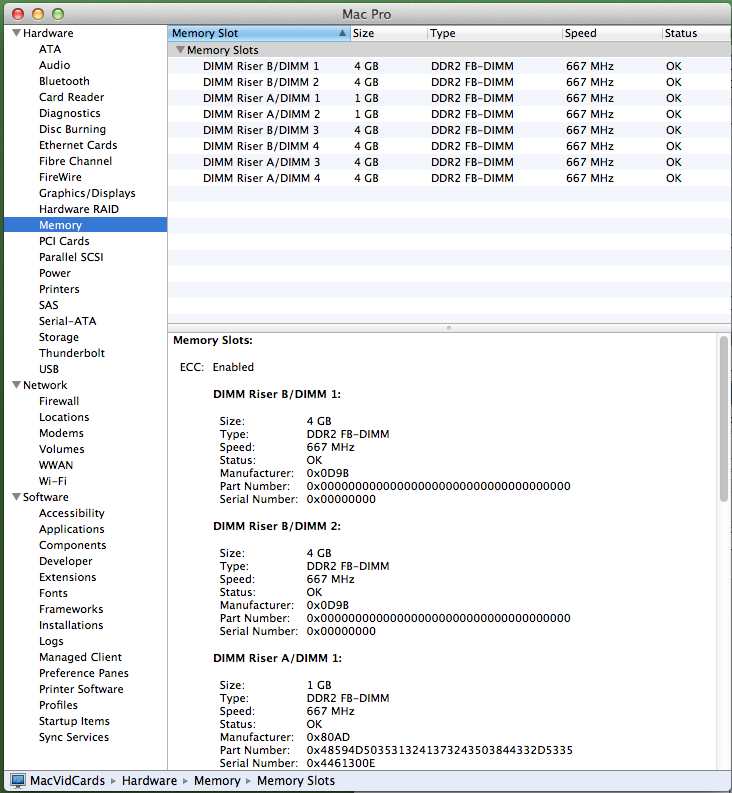732x793 pixels.
Task: Select Parallel SCSI in the sidebar
Action: click(71, 257)
